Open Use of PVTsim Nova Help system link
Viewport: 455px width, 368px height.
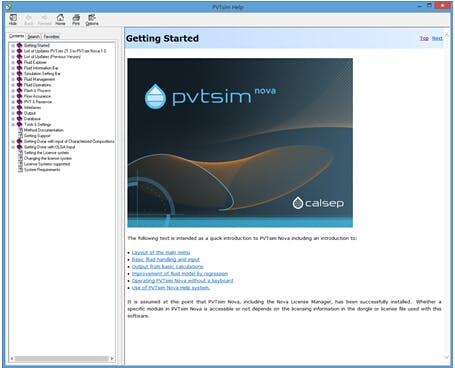point(171,288)
